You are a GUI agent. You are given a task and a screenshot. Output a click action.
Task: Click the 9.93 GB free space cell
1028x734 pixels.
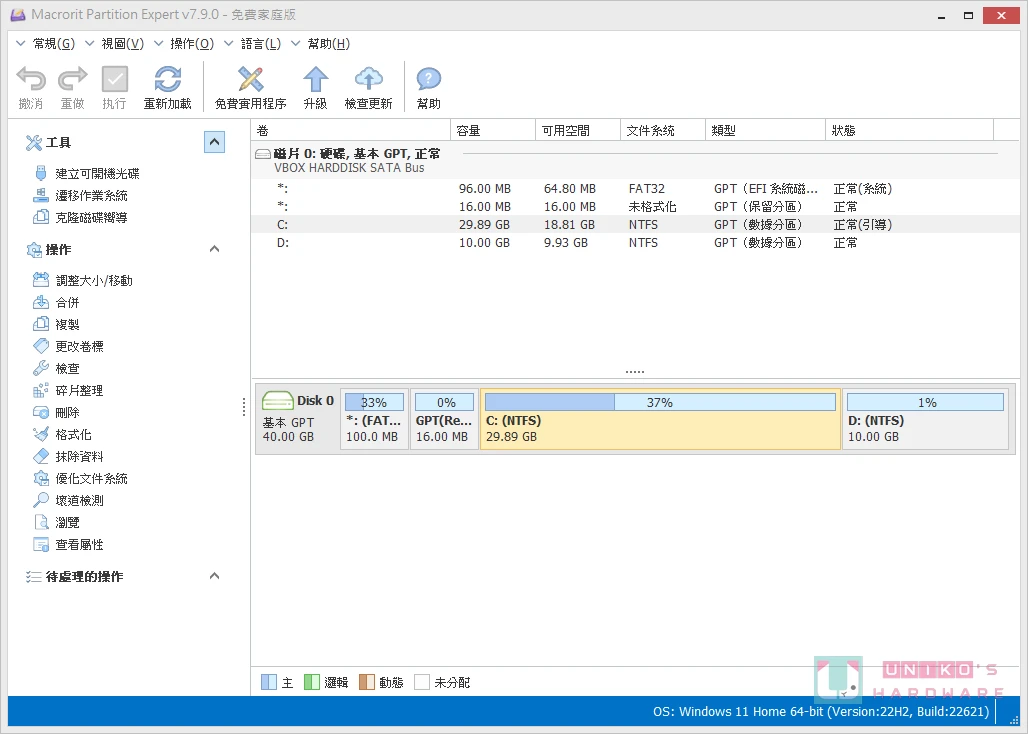click(x=566, y=242)
